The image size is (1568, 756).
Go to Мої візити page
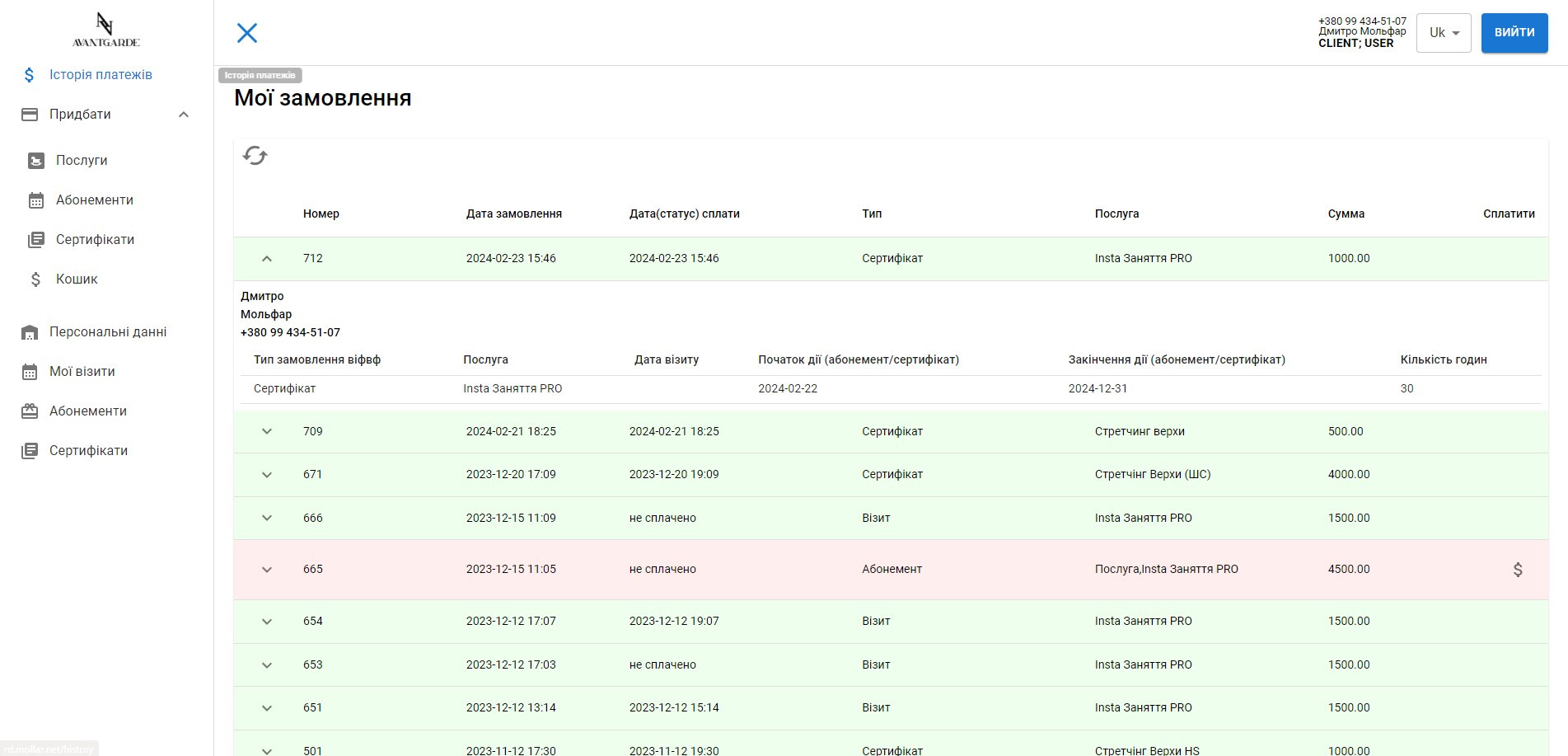click(82, 372)
